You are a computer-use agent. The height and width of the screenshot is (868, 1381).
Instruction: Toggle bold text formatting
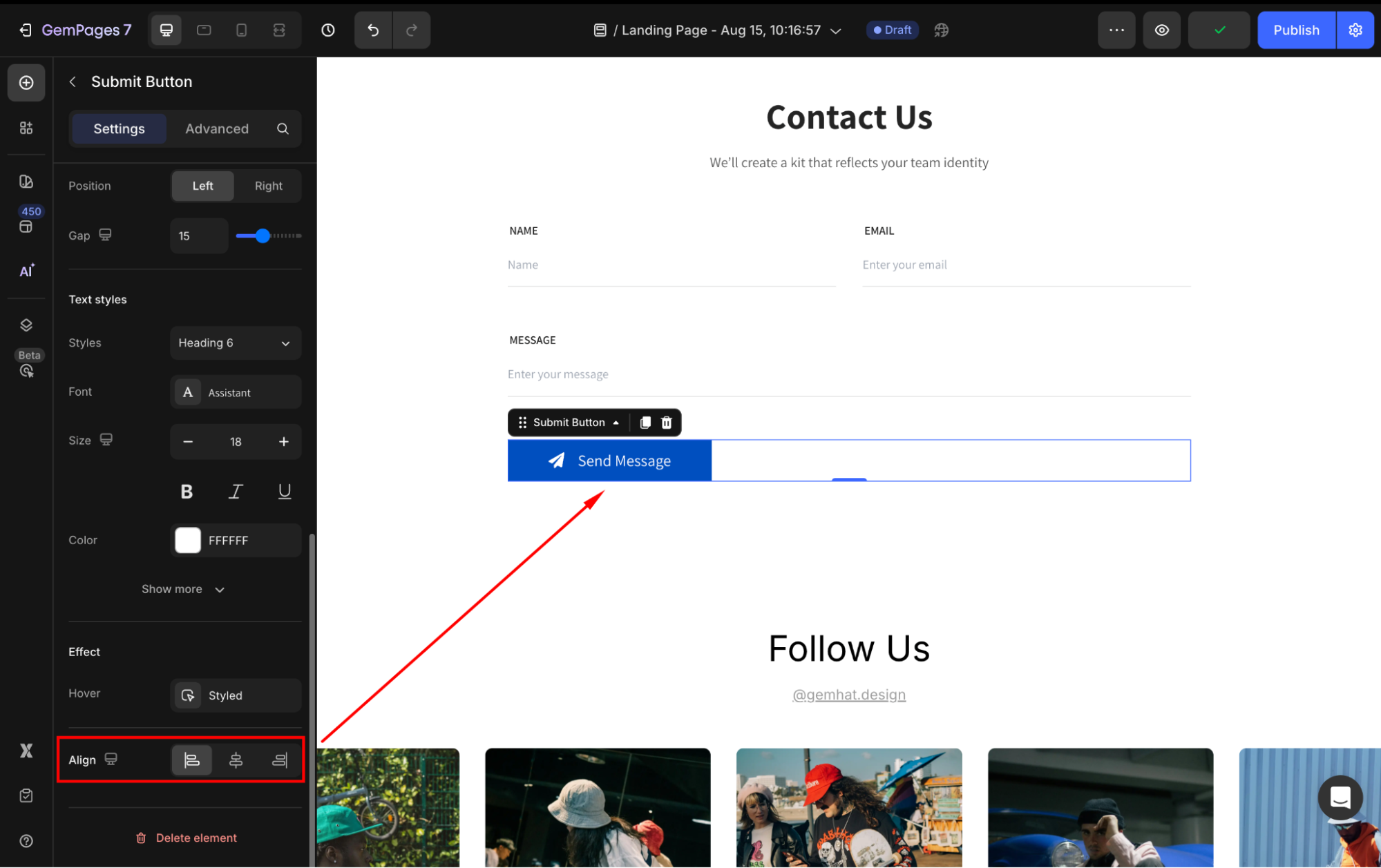tap(187, 492)
